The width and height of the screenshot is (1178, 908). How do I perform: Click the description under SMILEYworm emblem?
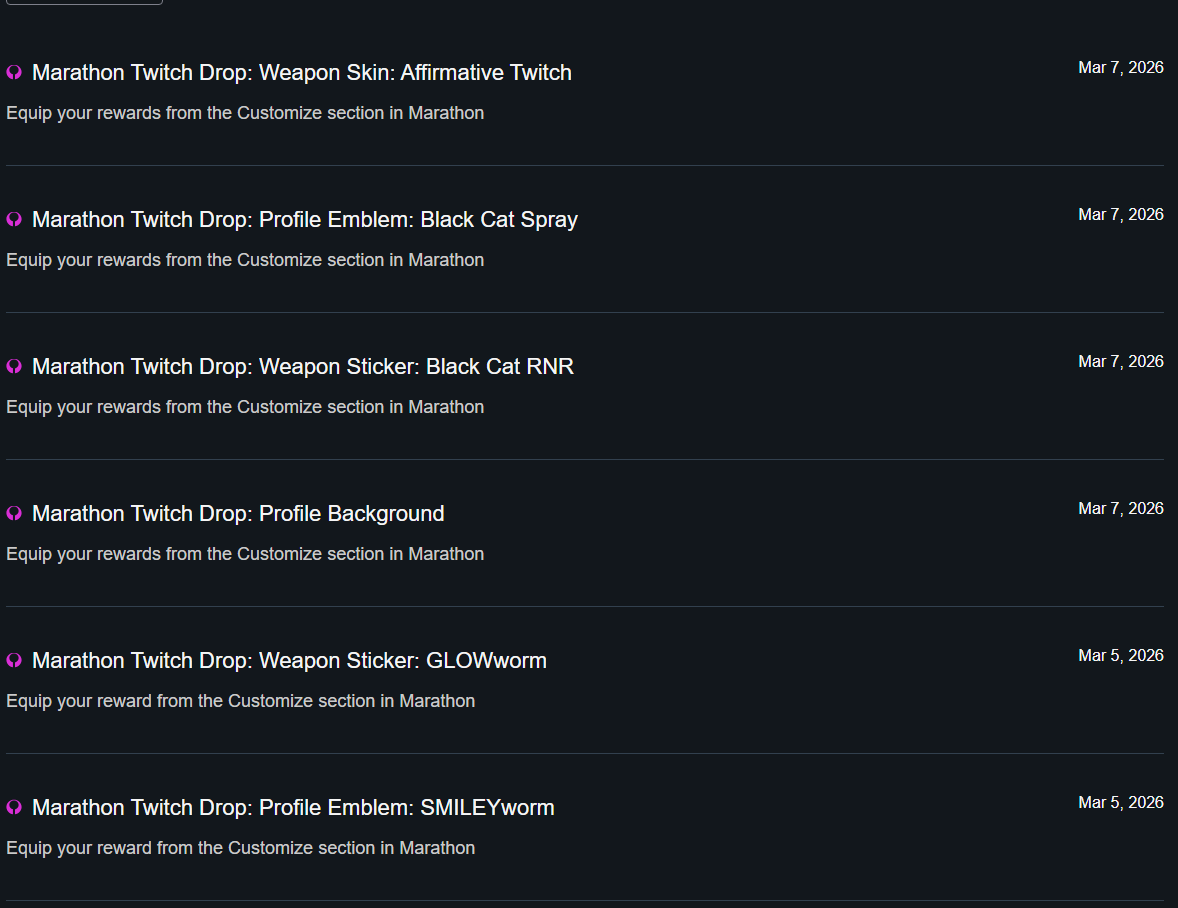pos(240,848)
